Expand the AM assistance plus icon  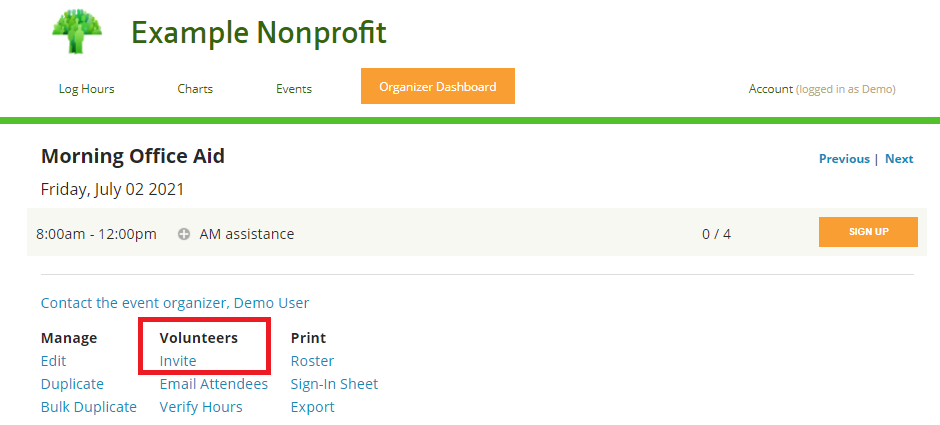pyautogui.click(x=184, y=234)
